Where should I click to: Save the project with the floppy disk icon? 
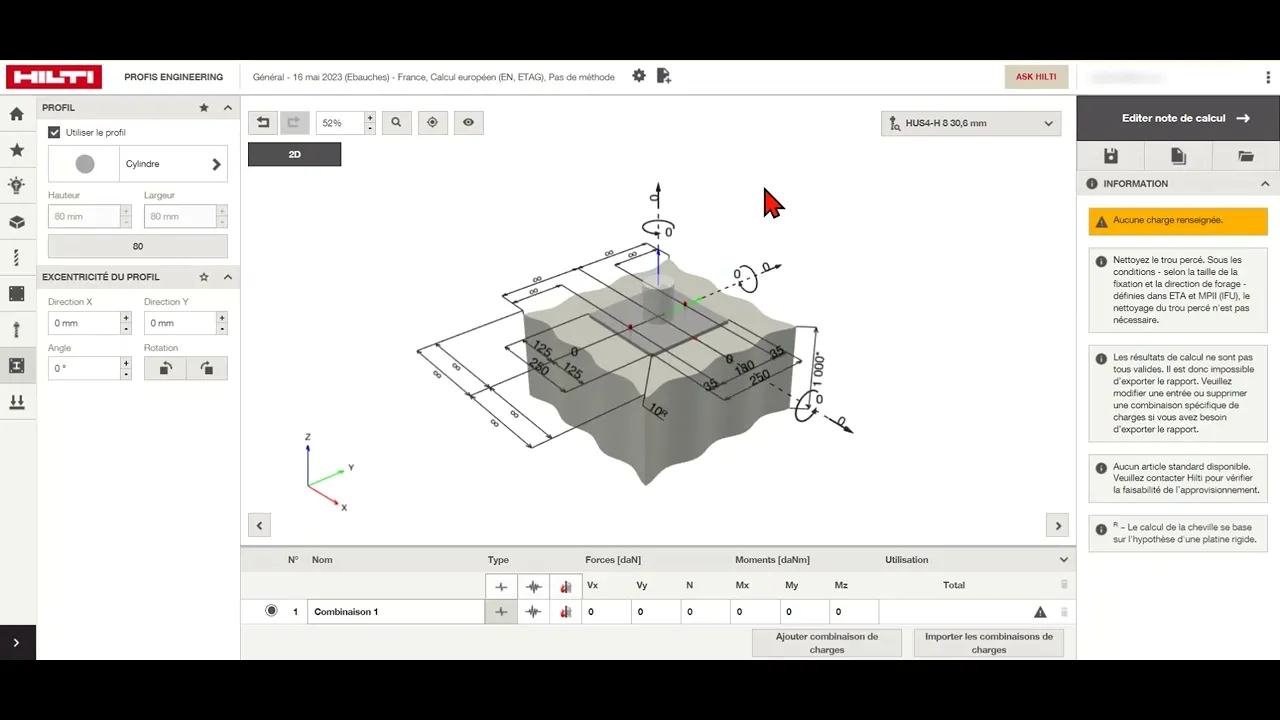coord(1110,156)
